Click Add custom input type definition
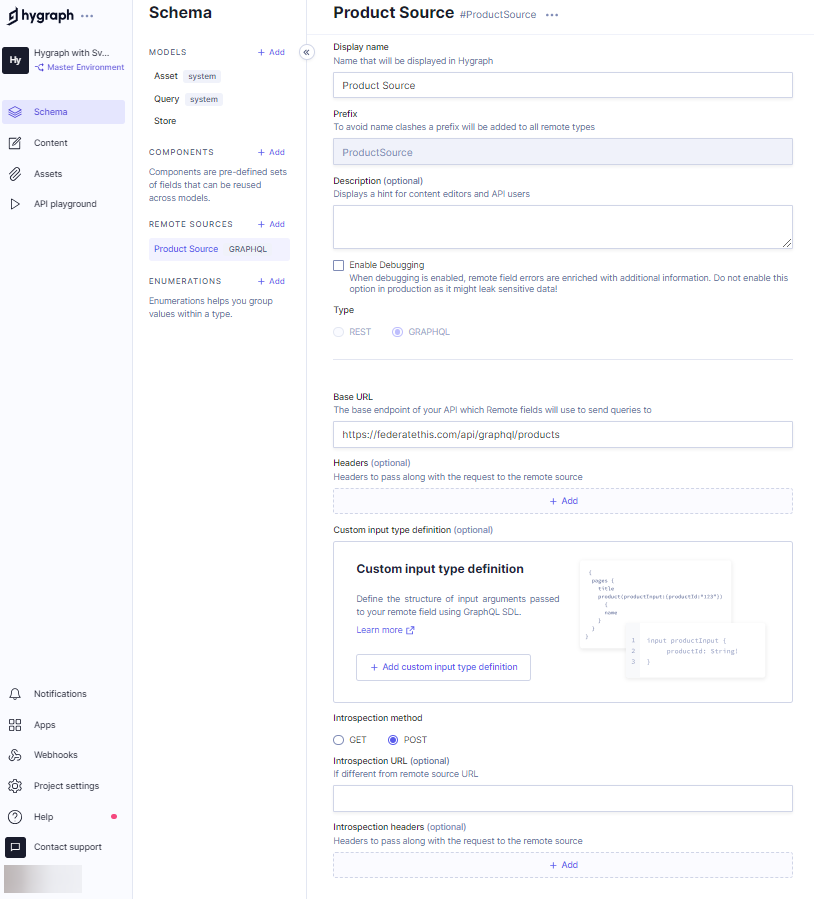Screen dimensions: 814x899 [443, 667]
